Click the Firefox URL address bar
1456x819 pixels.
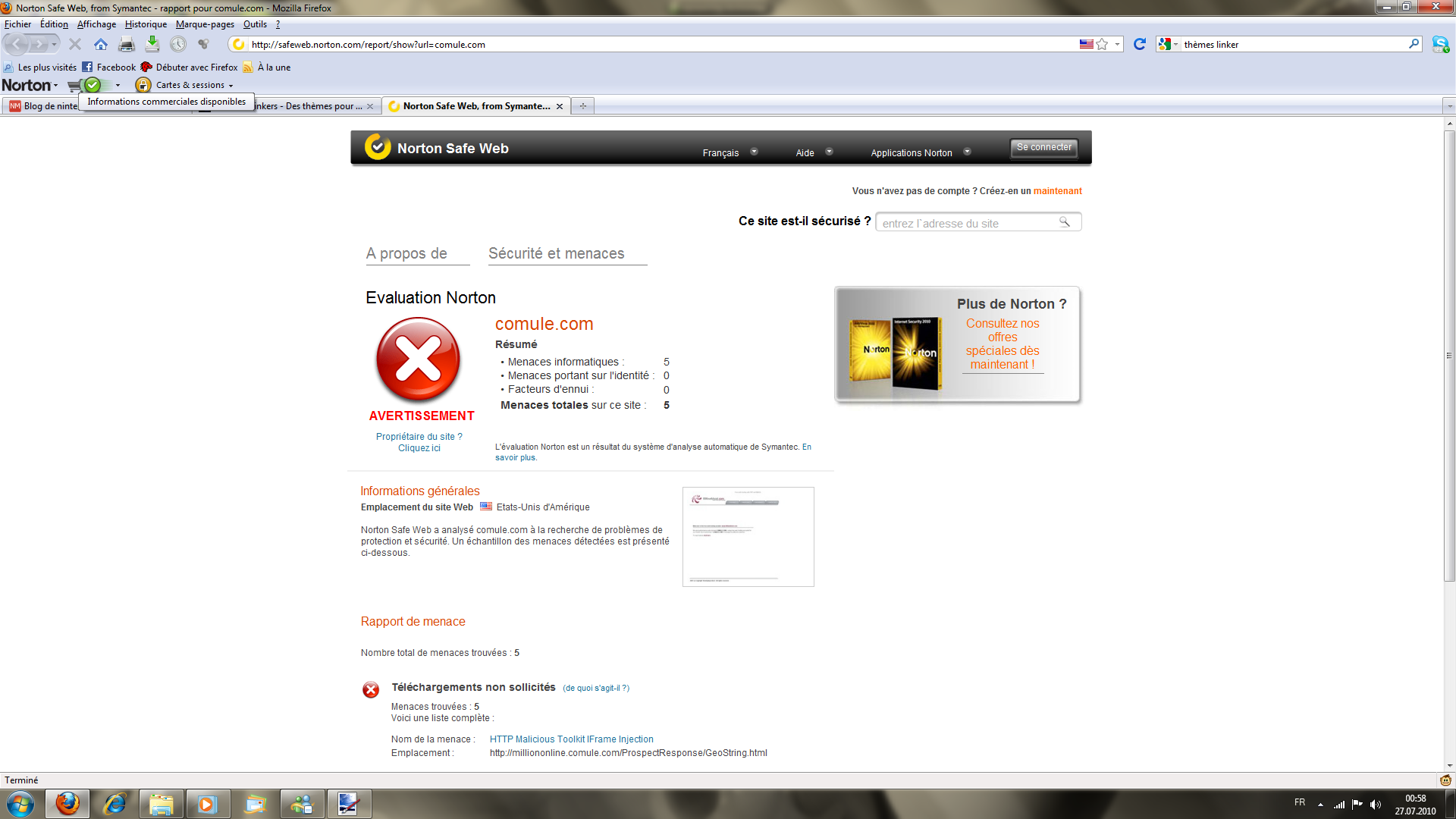(661, 45)
